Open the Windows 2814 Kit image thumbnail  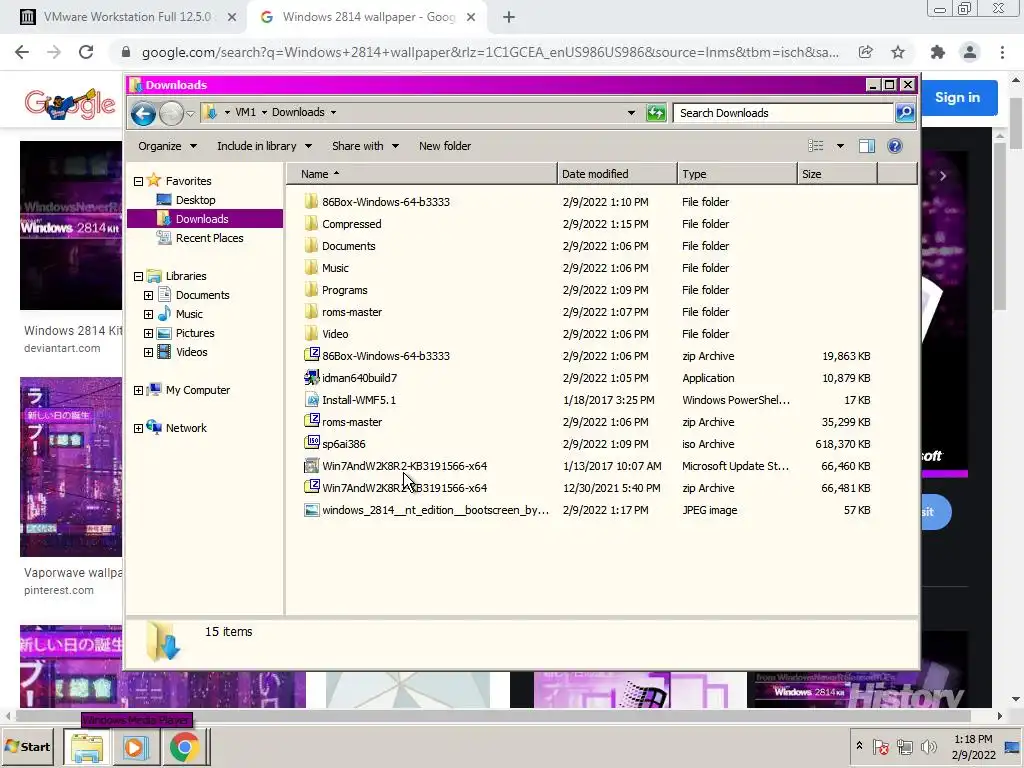[x=71, y=225]
